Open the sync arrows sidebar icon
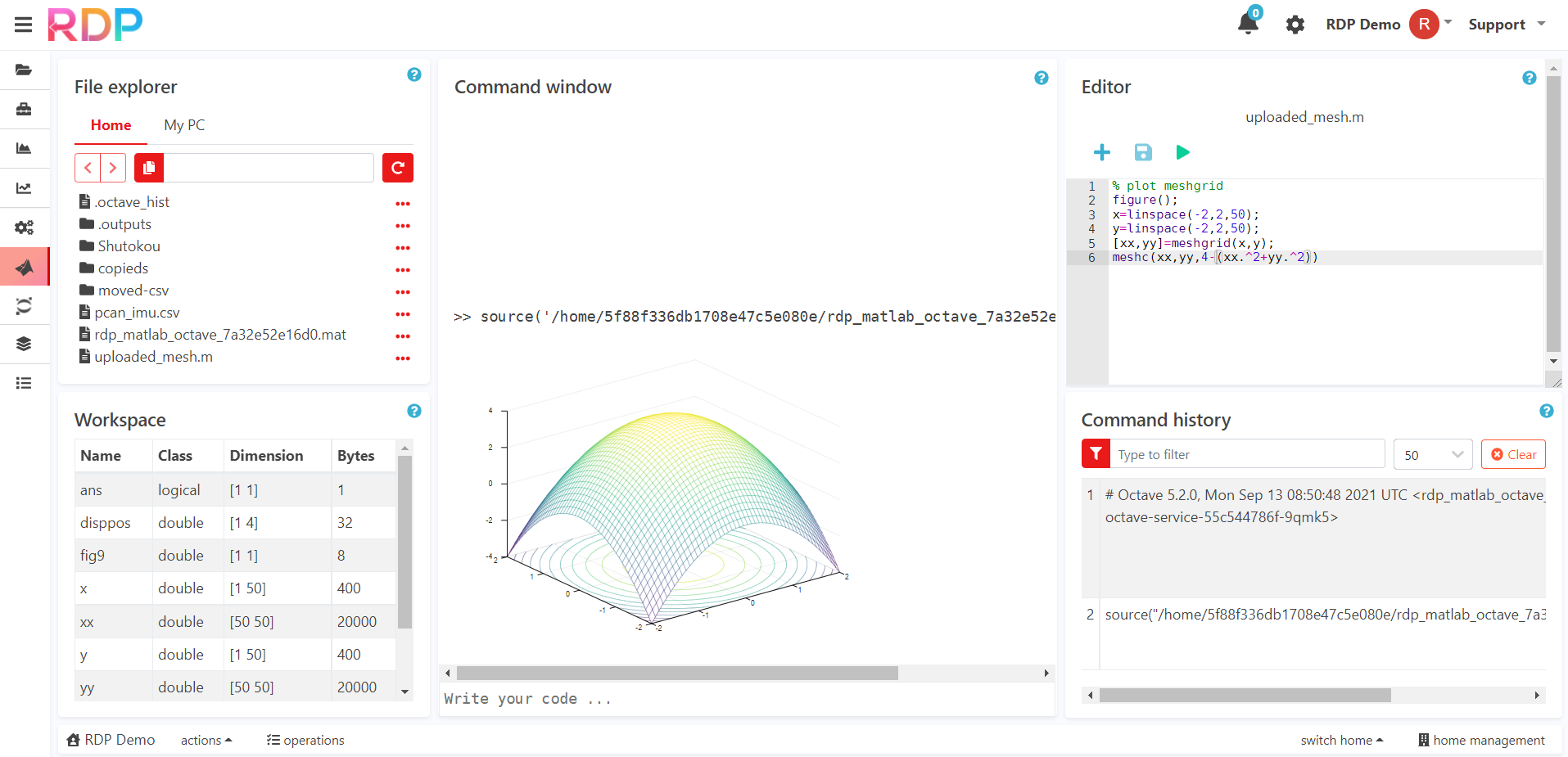1568x757 pixels. (24, 306)
